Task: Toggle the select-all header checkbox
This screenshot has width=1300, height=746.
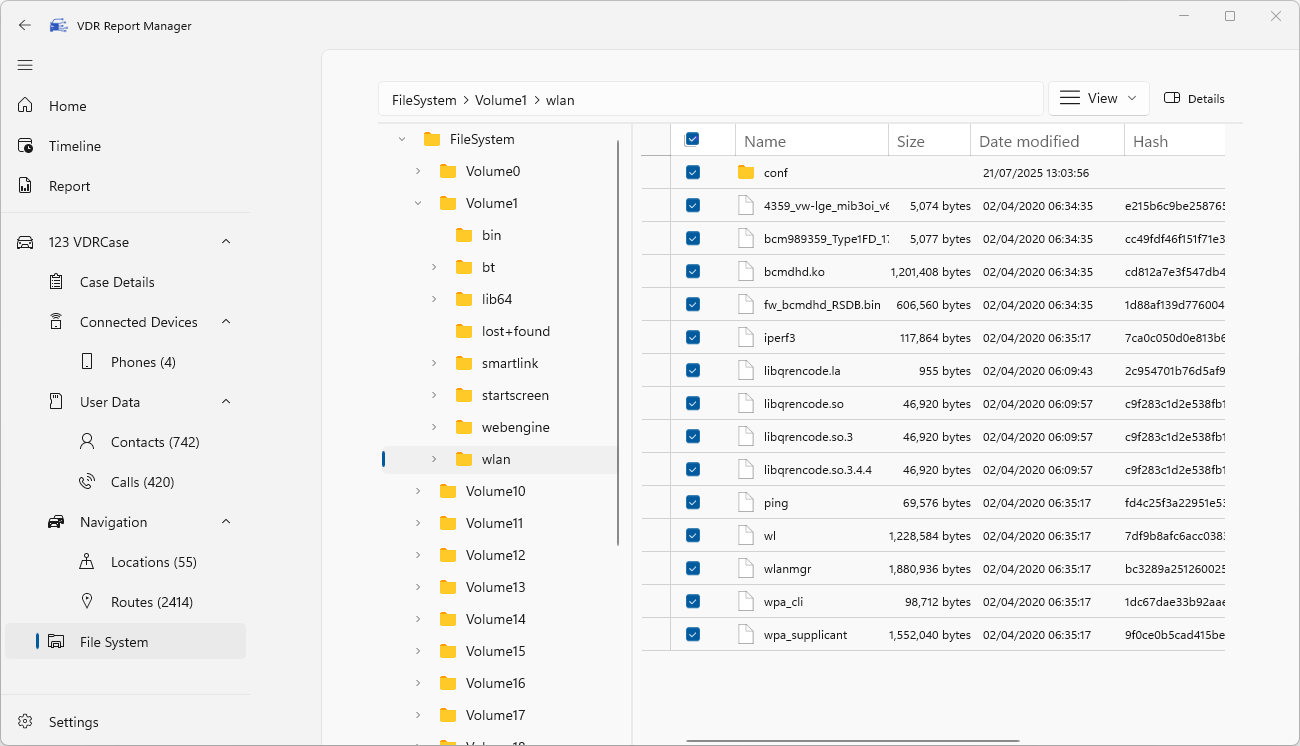Action: (692, 140)
